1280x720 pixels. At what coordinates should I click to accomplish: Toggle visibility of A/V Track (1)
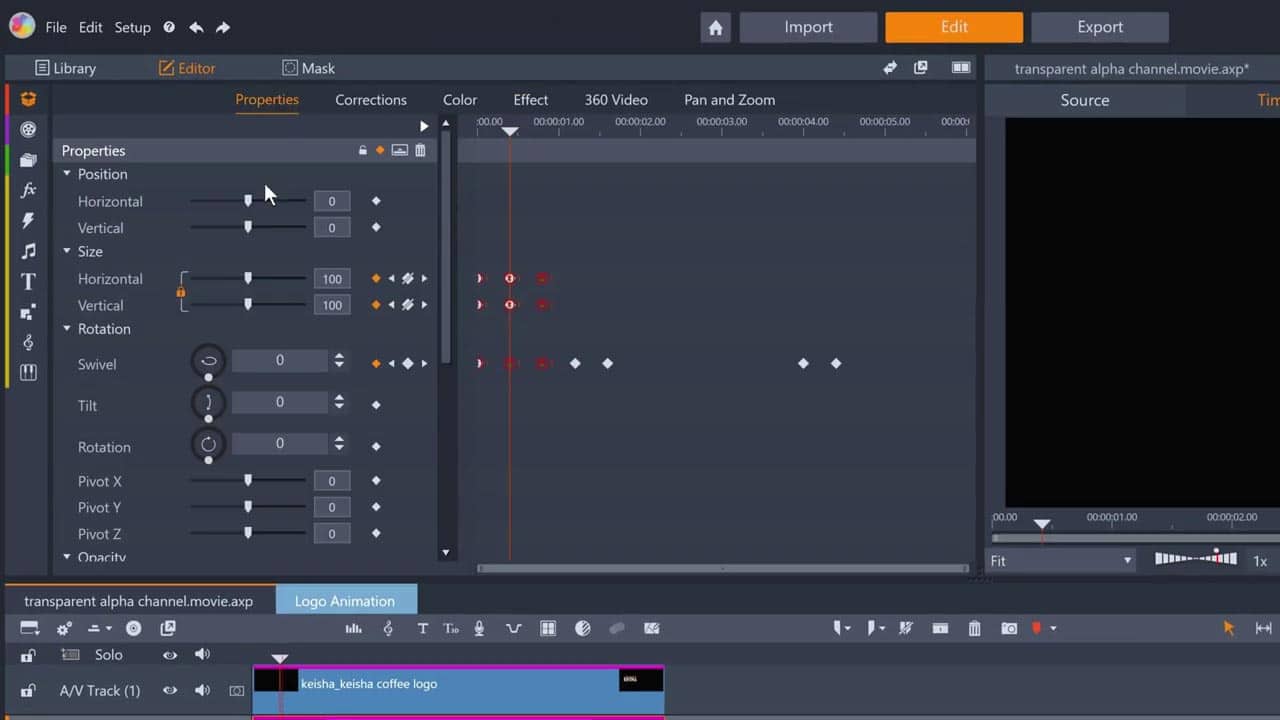click(170, 690)
